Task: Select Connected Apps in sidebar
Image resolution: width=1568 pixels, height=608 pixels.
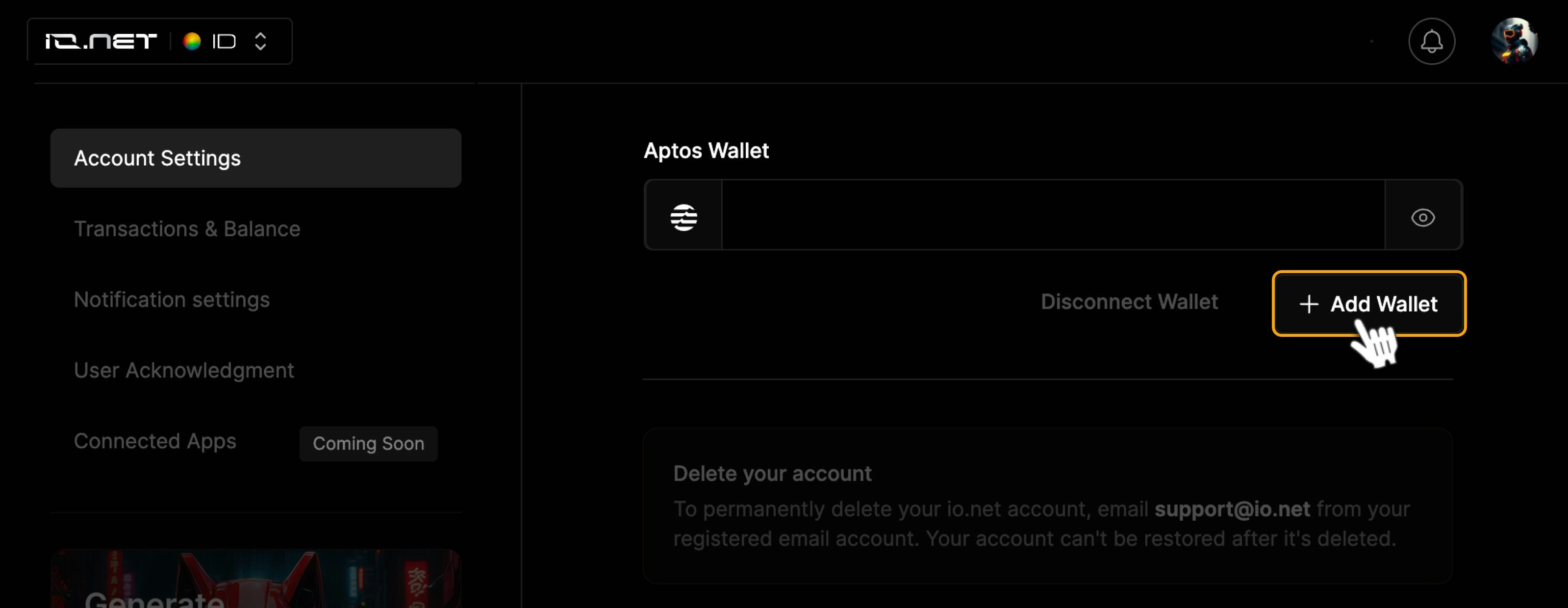Action: pyautogui.click(x=155, y=441)
